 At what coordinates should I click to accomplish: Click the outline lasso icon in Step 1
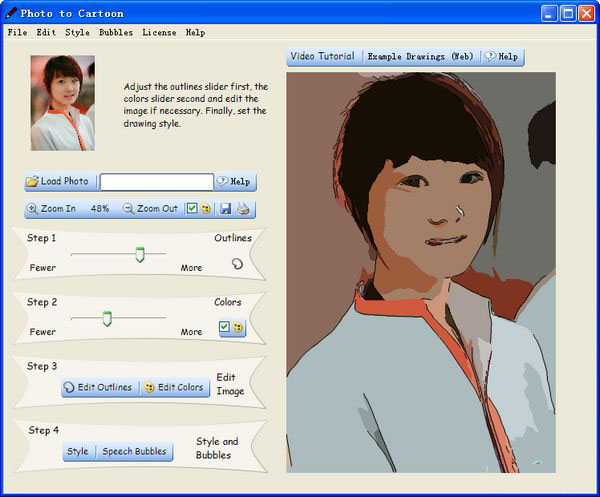237,264
